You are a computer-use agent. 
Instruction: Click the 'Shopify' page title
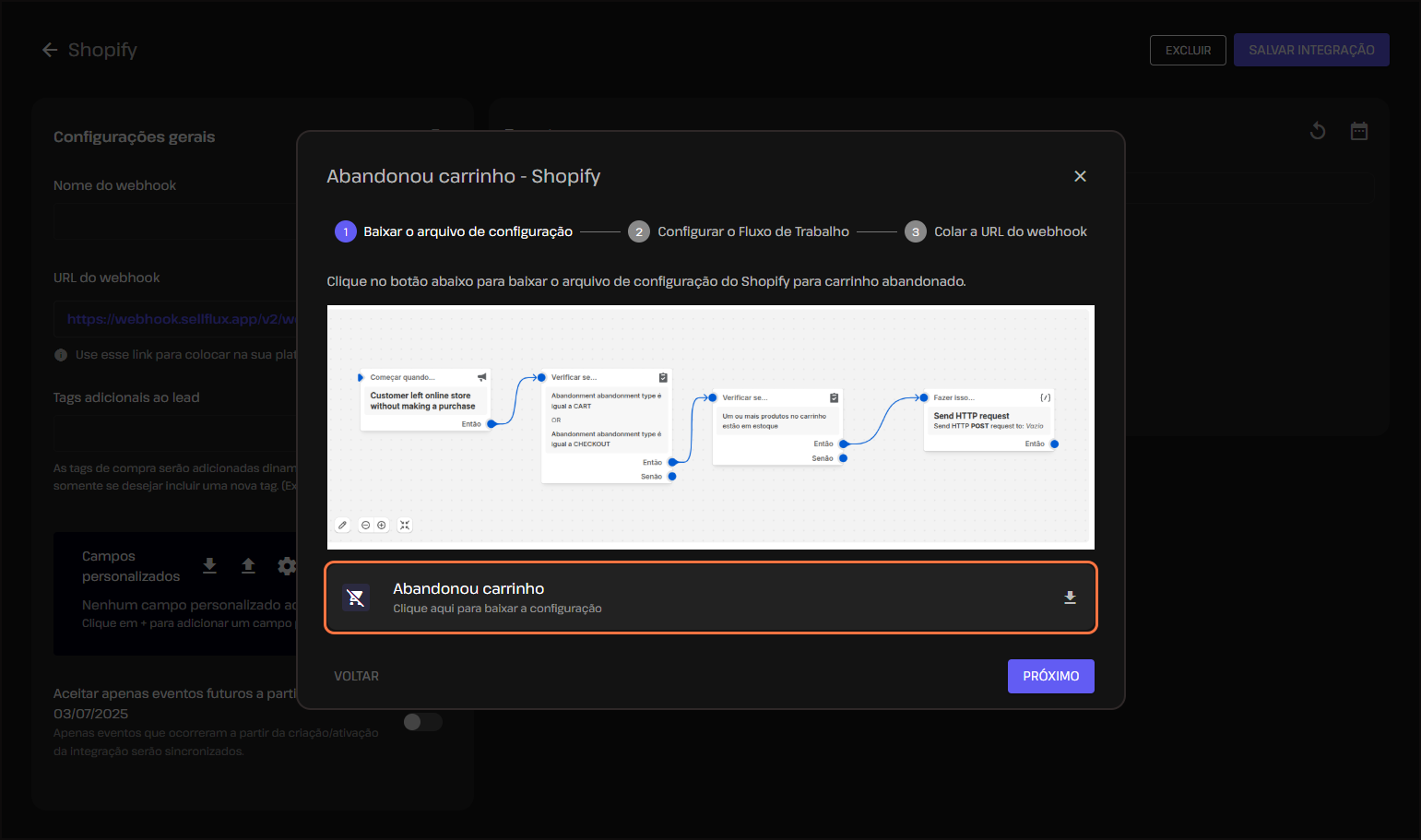pos(102,50)
